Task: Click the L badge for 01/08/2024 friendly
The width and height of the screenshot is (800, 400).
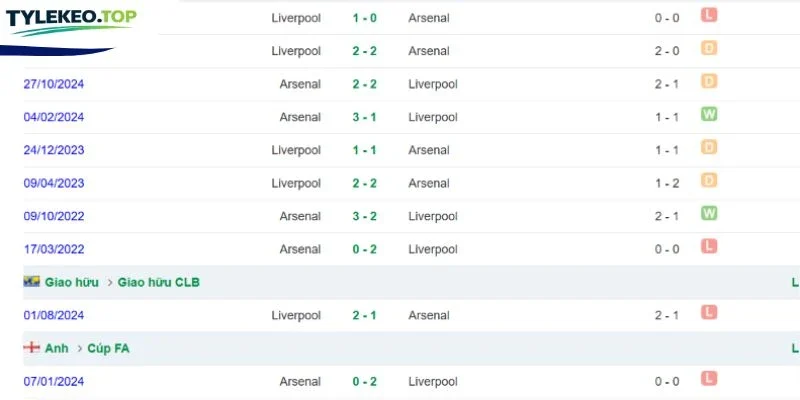Action: click(709, 312)
